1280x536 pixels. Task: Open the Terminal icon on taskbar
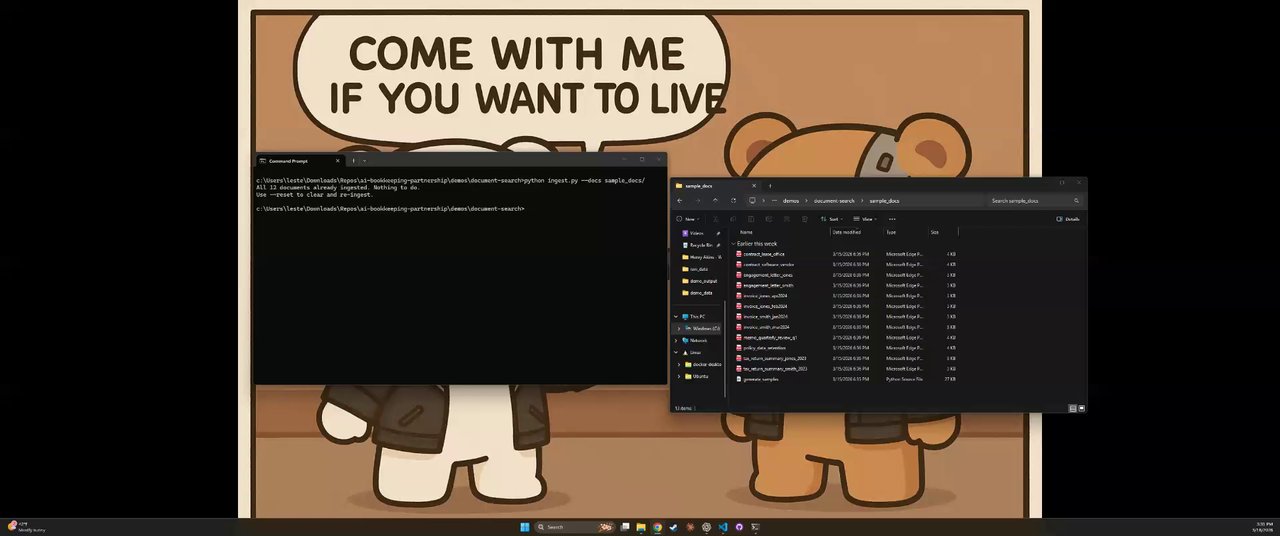tap(755, 527)
